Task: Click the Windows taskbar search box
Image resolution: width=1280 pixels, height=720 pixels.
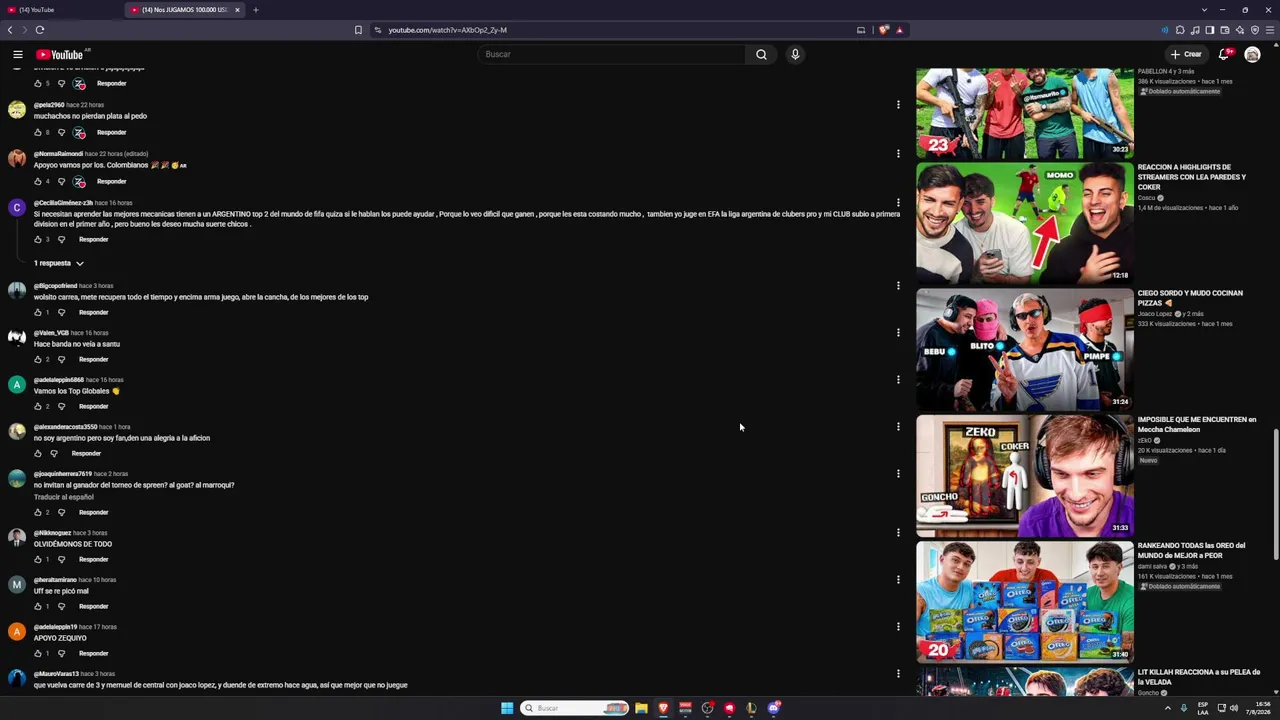Action: point(575,708)
